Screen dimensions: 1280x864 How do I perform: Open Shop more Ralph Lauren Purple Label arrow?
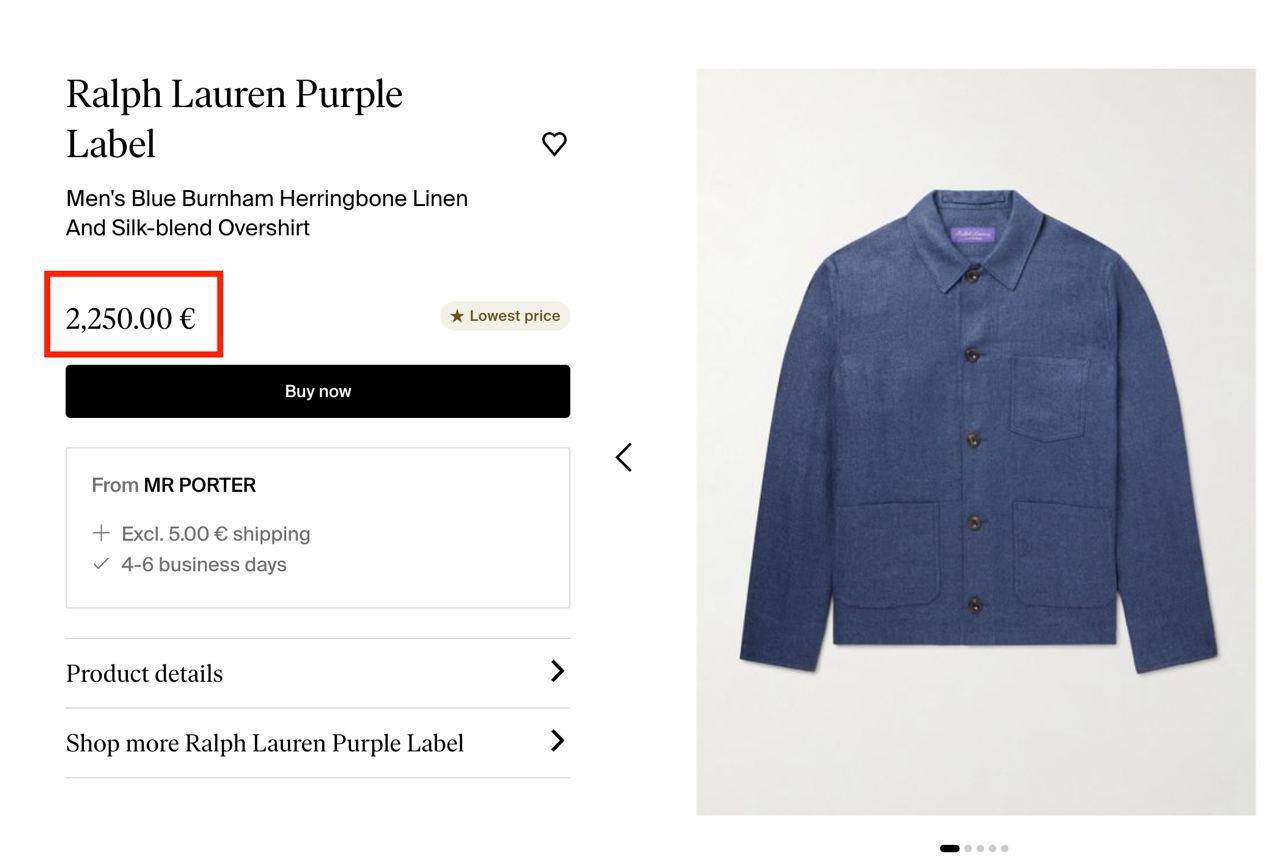[558, 741]
